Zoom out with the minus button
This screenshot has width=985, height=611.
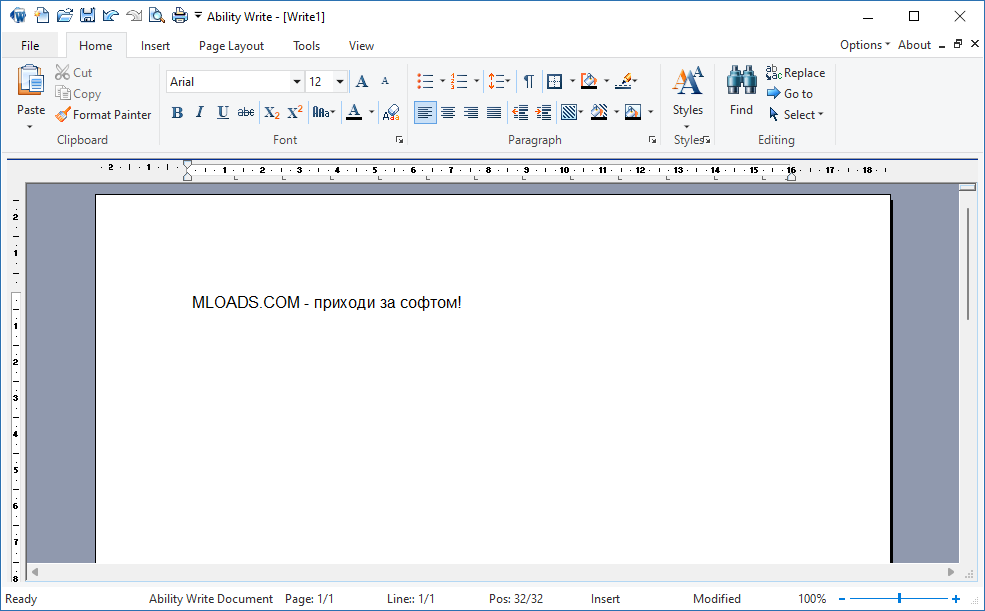pos(842,599)
